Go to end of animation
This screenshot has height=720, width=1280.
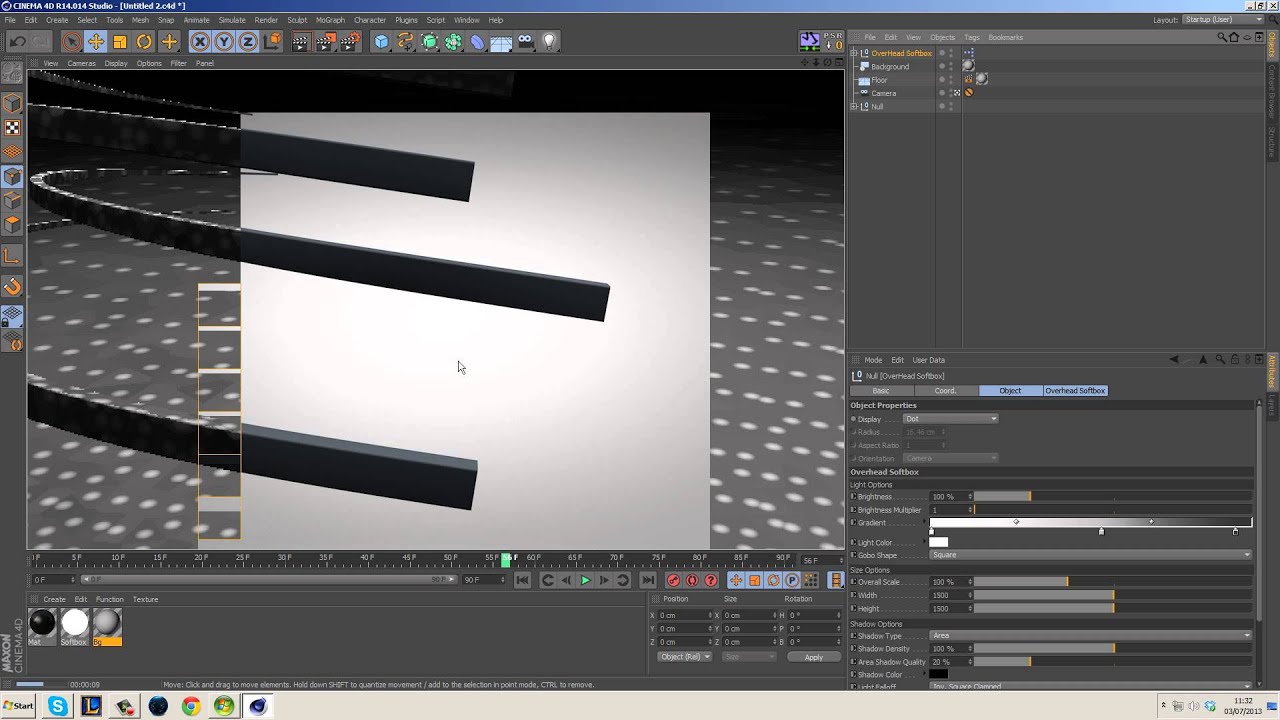point(648,580)
